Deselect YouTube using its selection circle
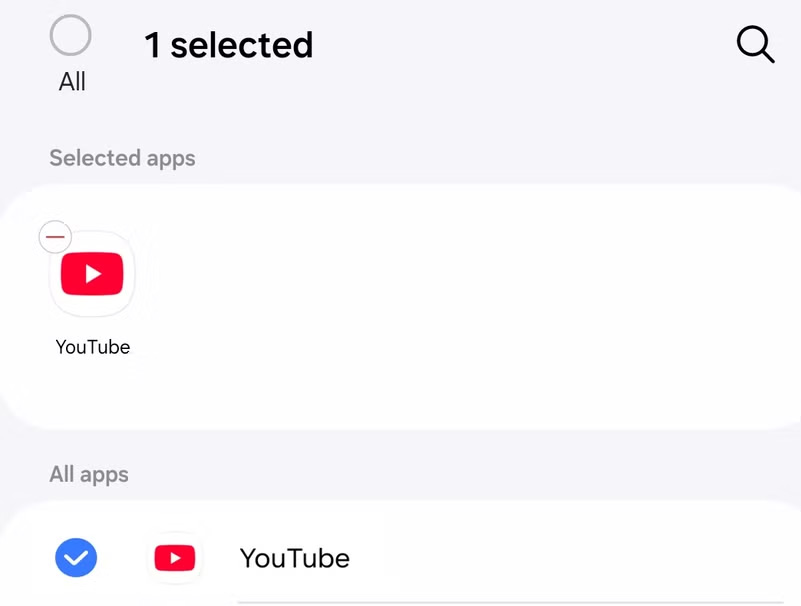 click(75, 557)
